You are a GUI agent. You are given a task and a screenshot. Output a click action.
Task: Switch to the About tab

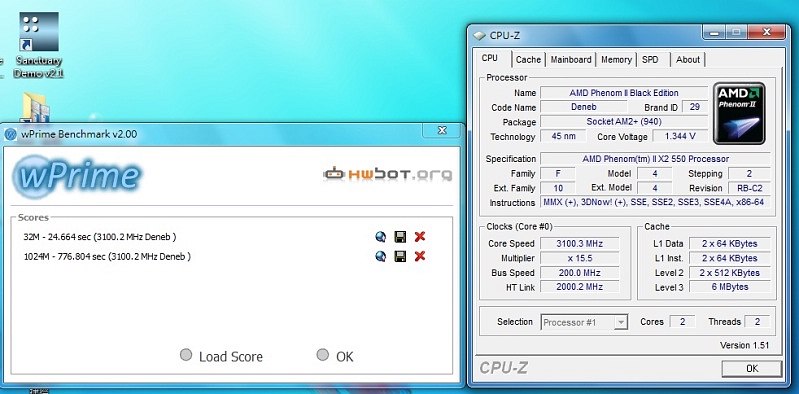pos(687,60)
